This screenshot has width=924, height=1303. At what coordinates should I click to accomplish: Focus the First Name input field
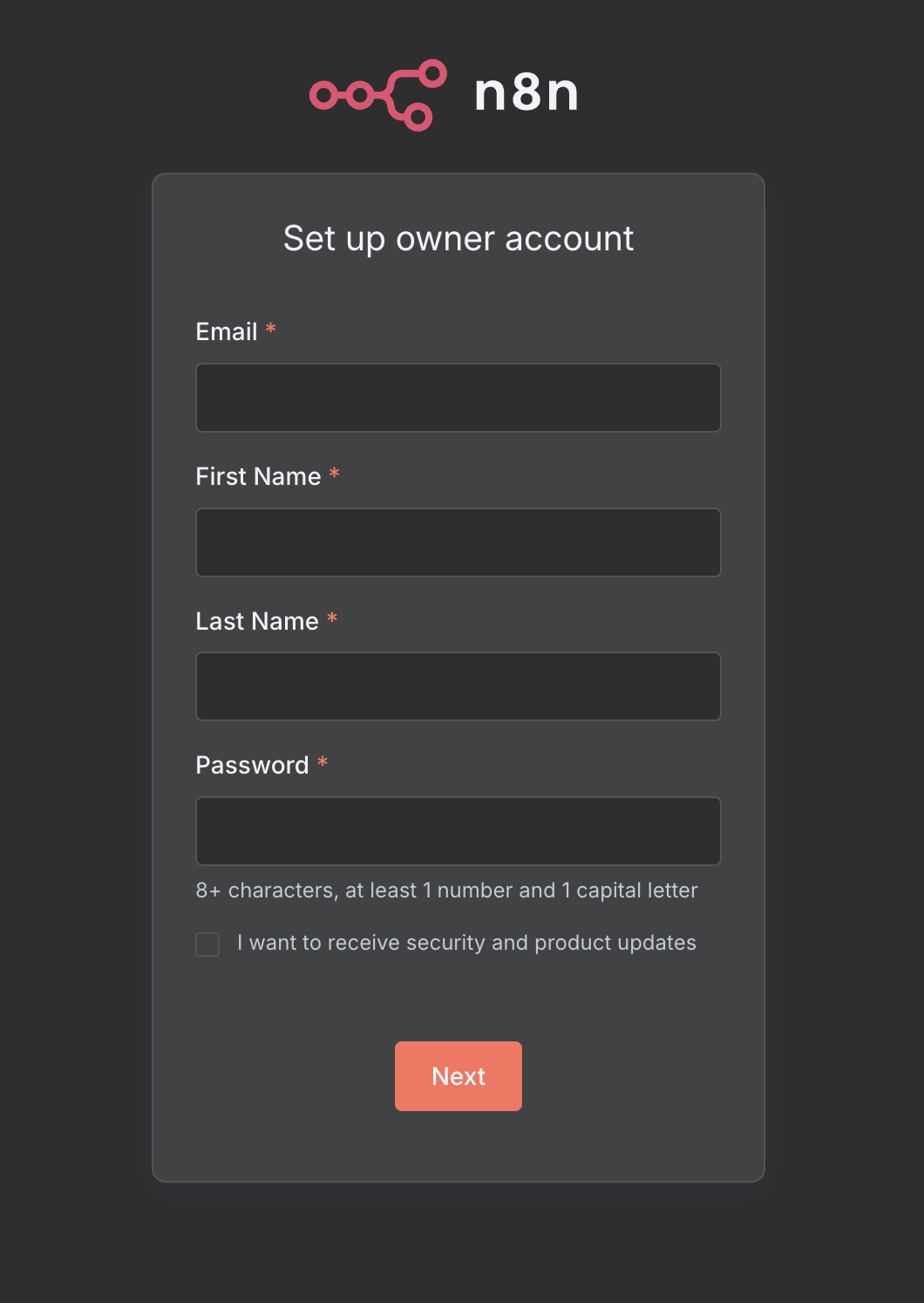point(459,542)
